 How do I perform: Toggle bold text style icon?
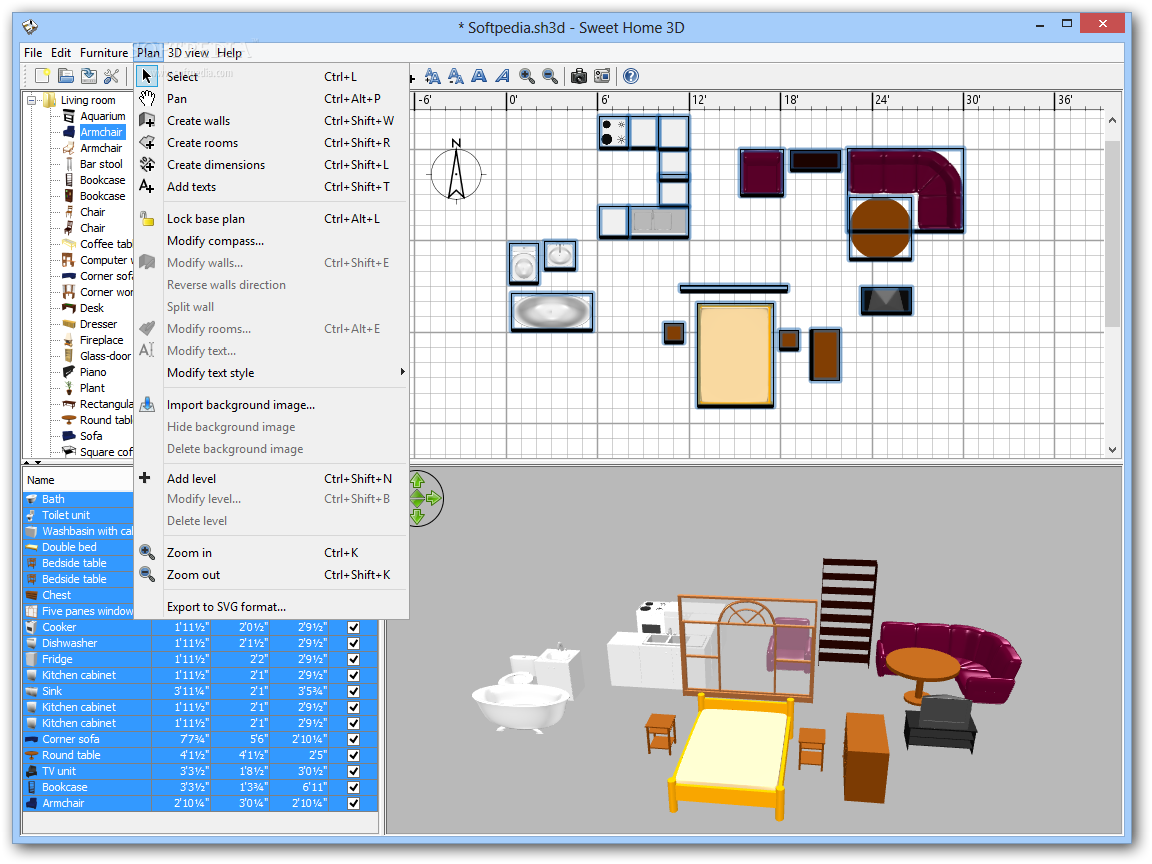(479, 76)
